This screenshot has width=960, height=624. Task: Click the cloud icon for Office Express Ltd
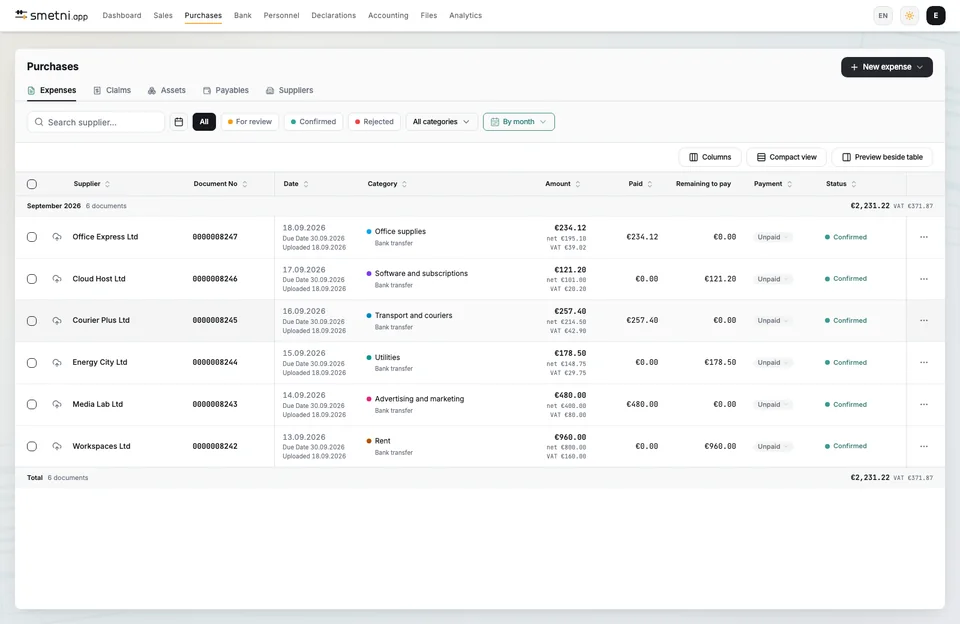(x=57, y=237)
